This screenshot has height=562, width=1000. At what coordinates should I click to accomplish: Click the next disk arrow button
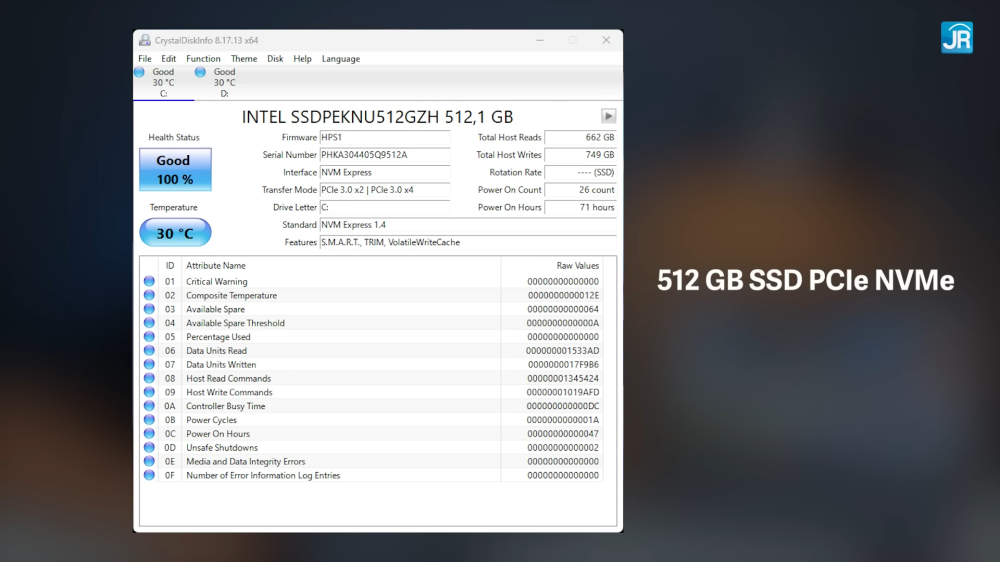(608, 116)
